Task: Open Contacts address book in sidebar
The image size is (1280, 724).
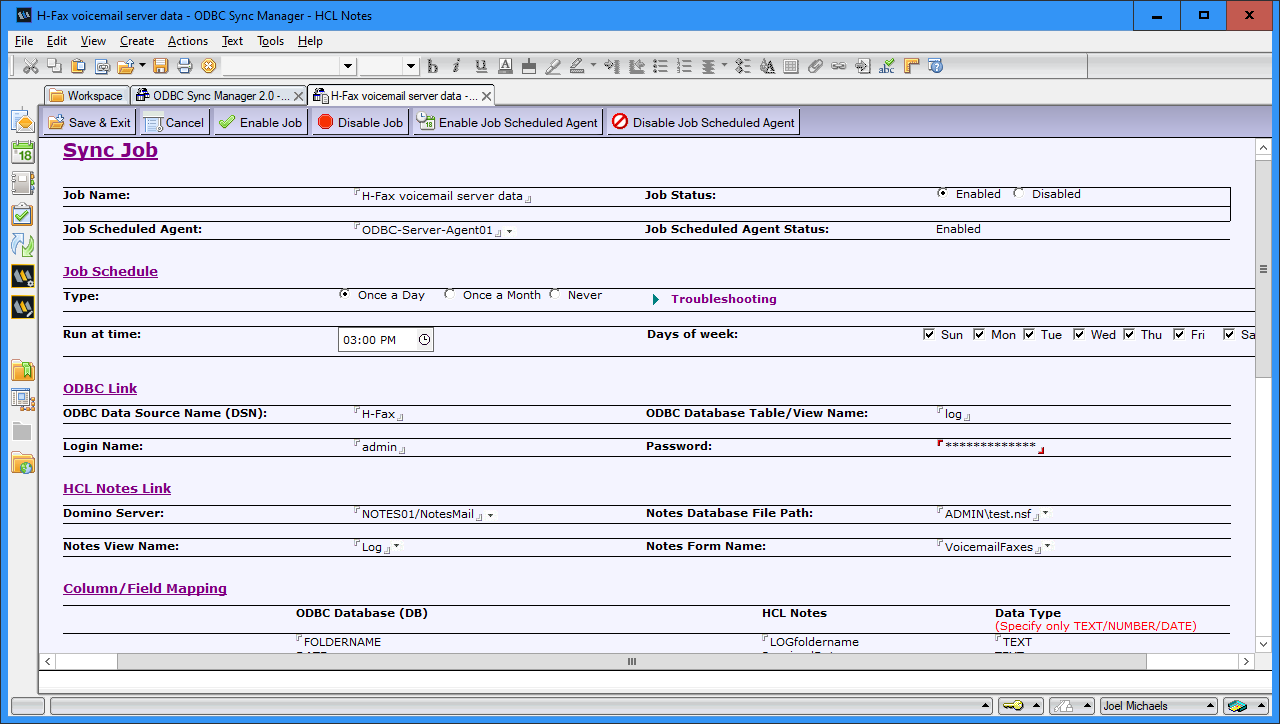Action: tap(22, 183)
